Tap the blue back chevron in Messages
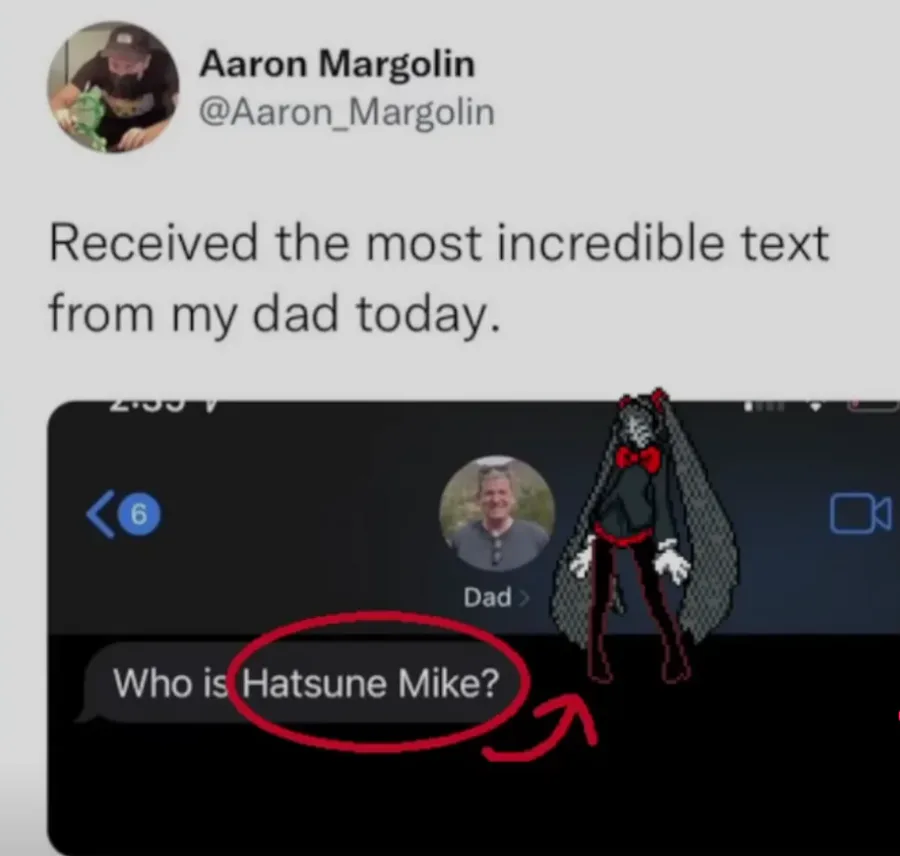 (100, 514)
